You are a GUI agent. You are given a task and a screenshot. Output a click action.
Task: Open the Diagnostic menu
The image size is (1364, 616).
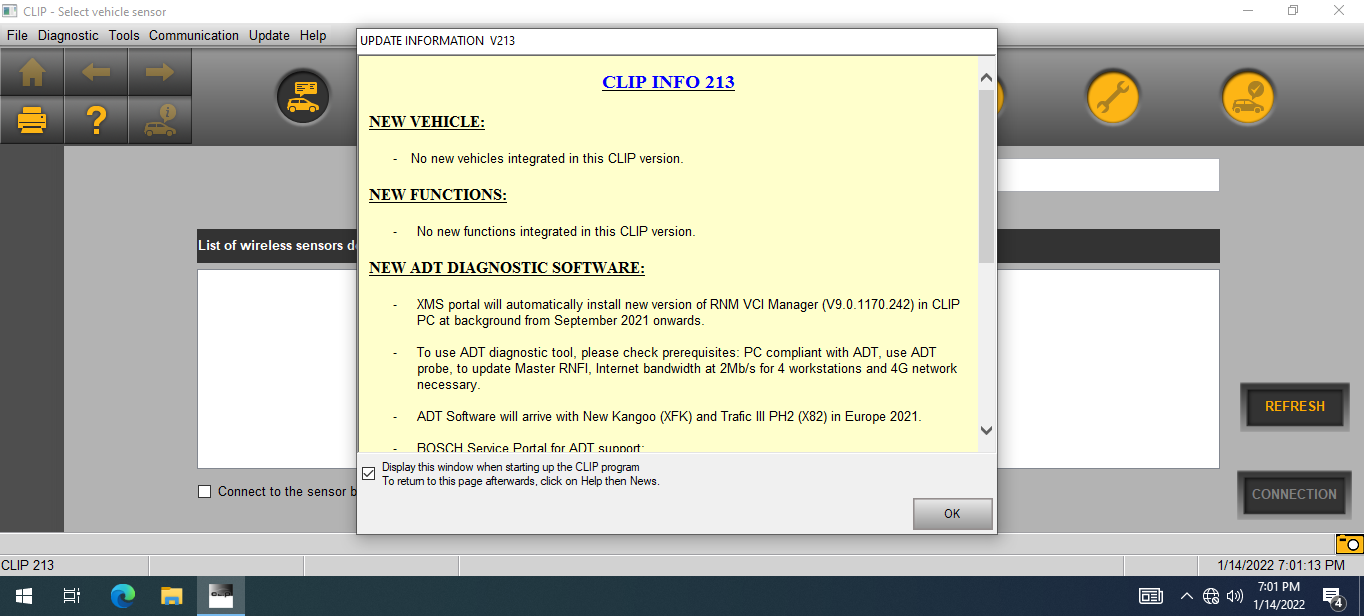(x=68, y=35)
